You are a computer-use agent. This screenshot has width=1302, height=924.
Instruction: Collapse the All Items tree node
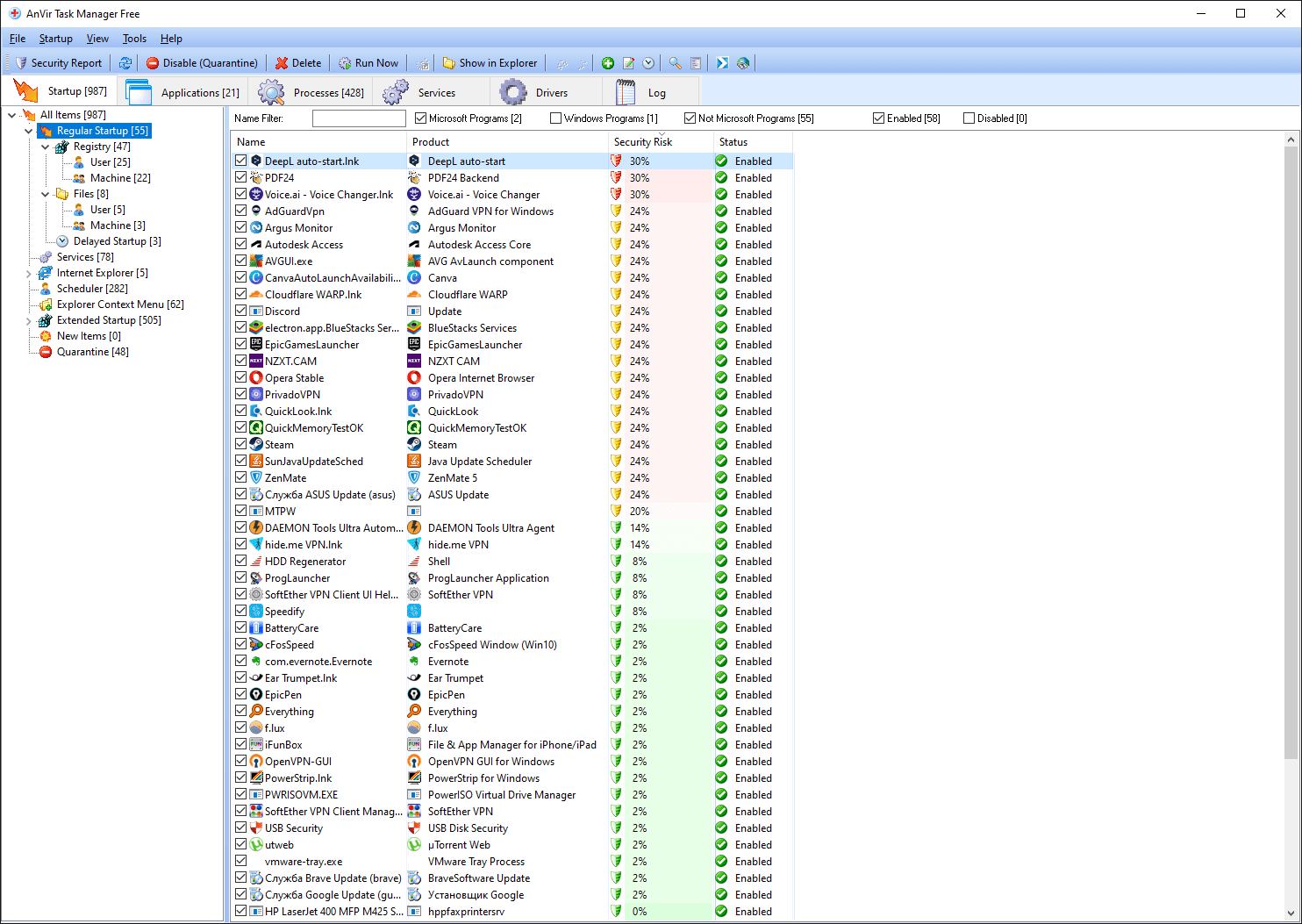coord(11,115)
